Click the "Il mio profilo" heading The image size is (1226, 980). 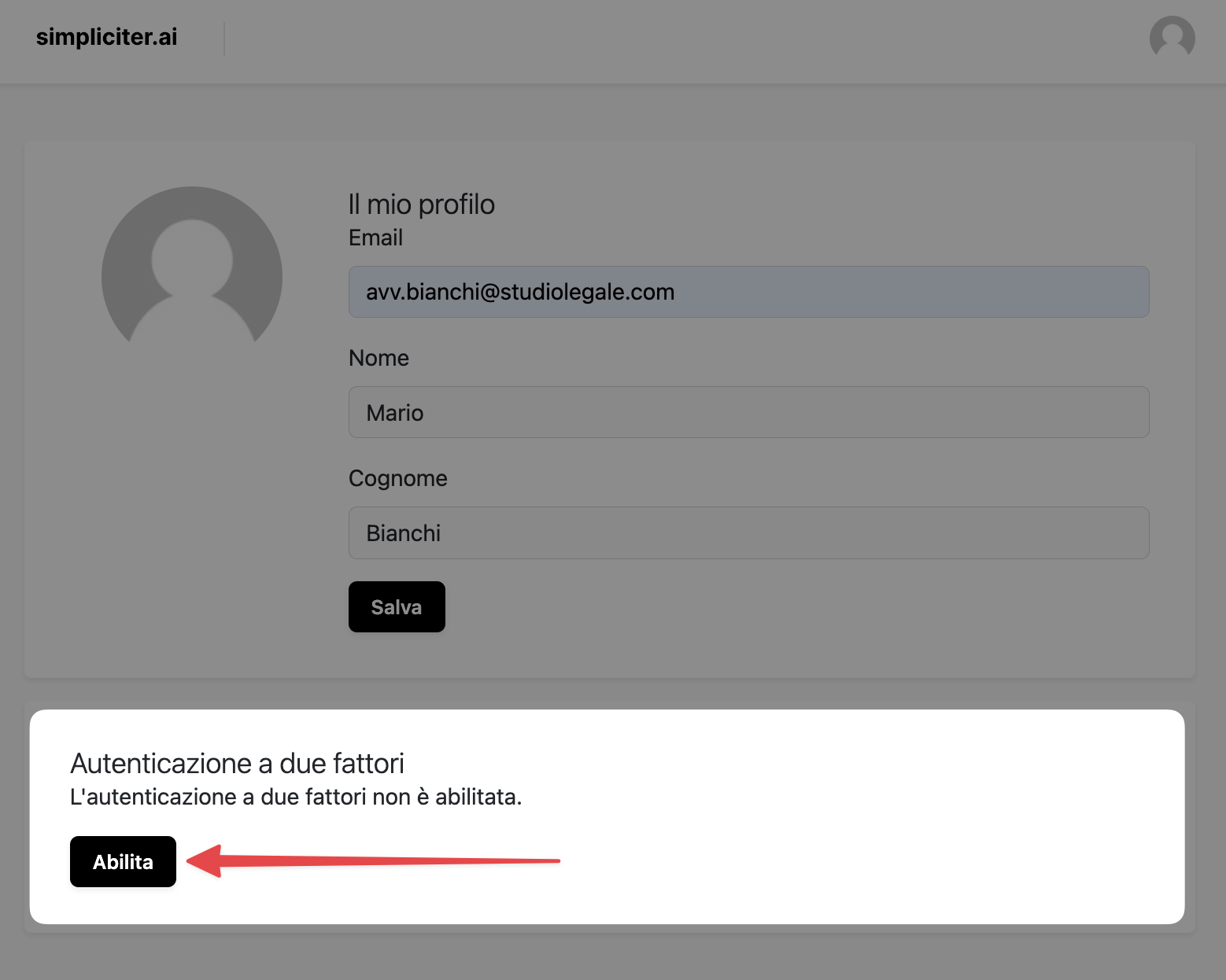coord(421,204)
